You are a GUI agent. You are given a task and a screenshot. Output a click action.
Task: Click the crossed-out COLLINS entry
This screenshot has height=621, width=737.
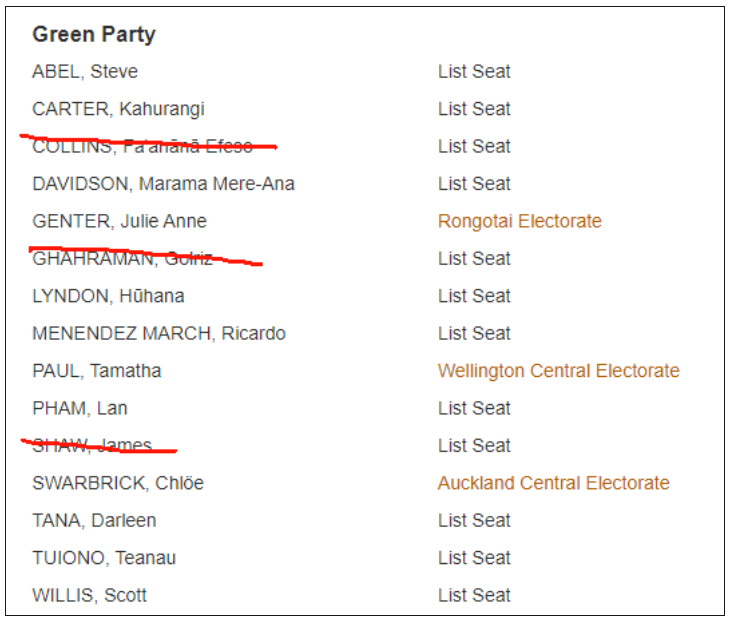[x=142, y=146]
